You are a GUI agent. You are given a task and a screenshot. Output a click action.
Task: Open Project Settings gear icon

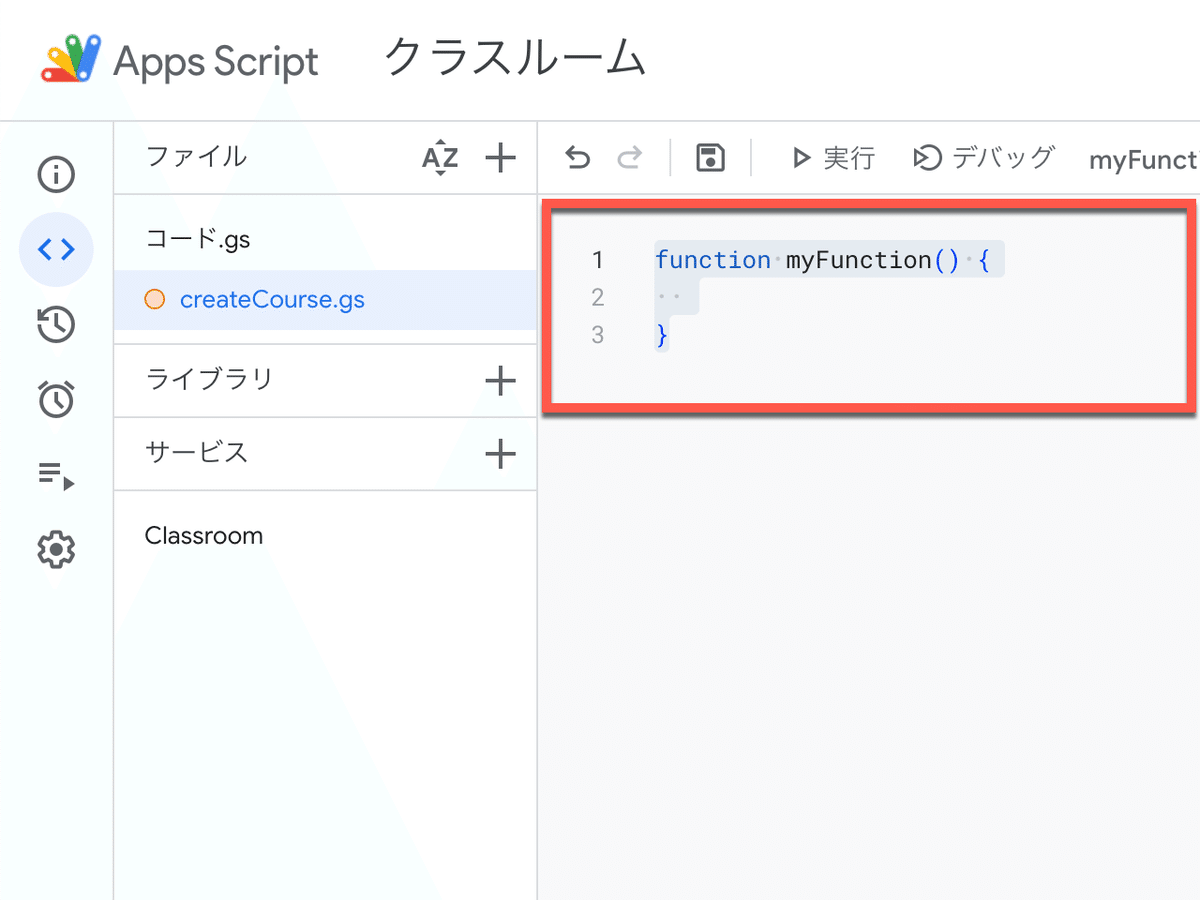coord(56,550)
